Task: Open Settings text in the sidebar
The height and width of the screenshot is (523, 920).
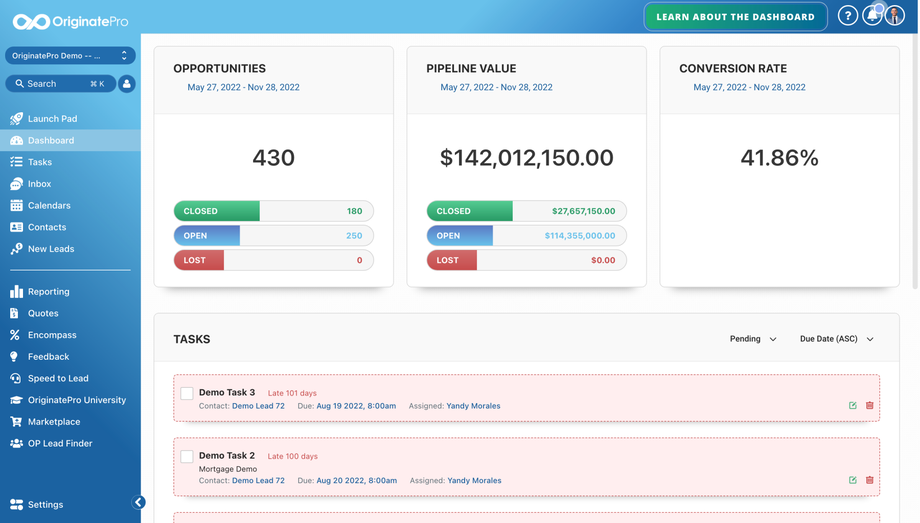Action: (x=46, y=505)
